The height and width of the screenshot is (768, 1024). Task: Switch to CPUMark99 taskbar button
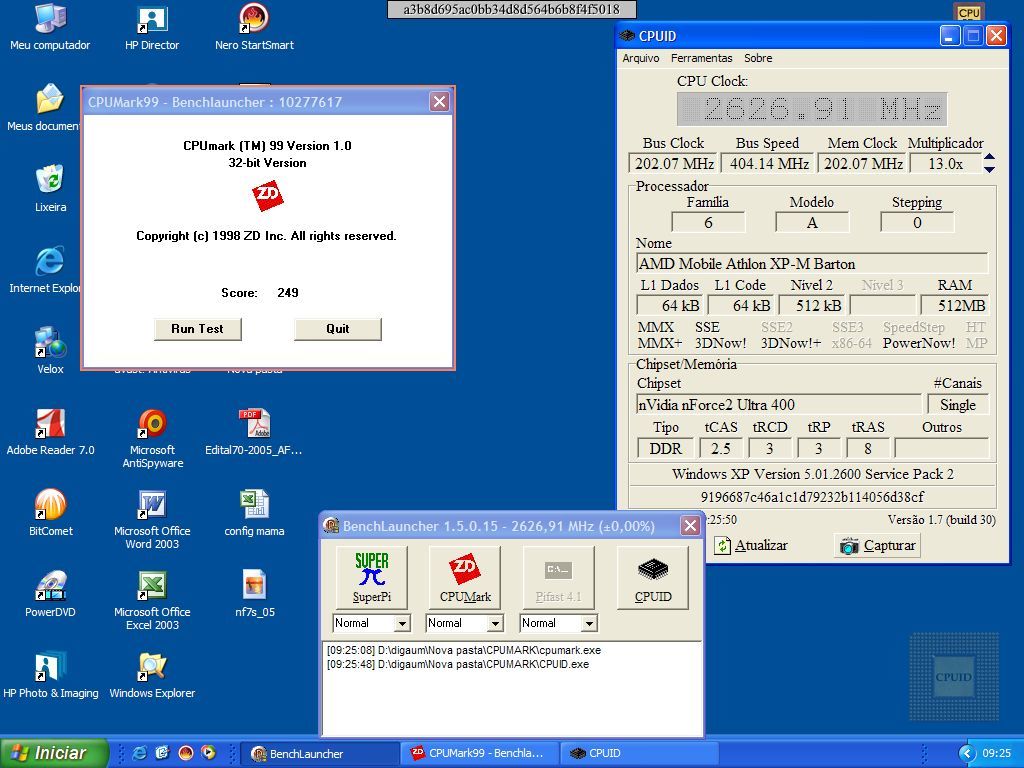click(x=480, y=754)
